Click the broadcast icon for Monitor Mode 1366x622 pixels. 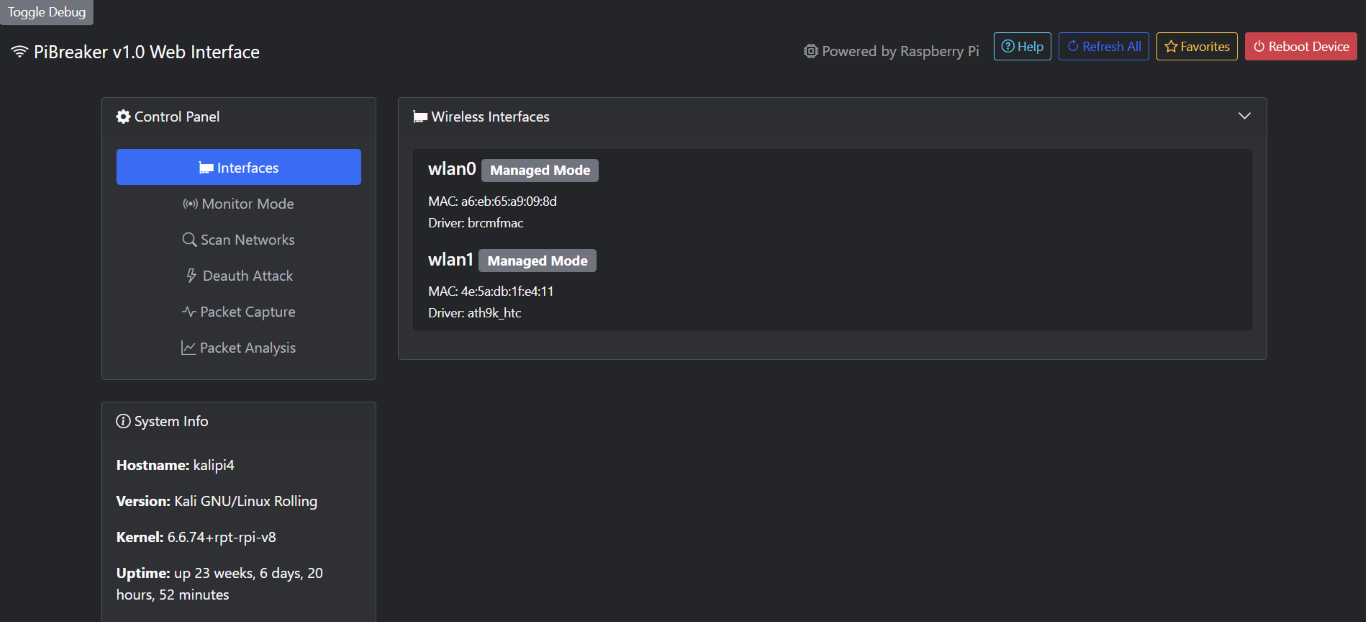tap(190, 204)
